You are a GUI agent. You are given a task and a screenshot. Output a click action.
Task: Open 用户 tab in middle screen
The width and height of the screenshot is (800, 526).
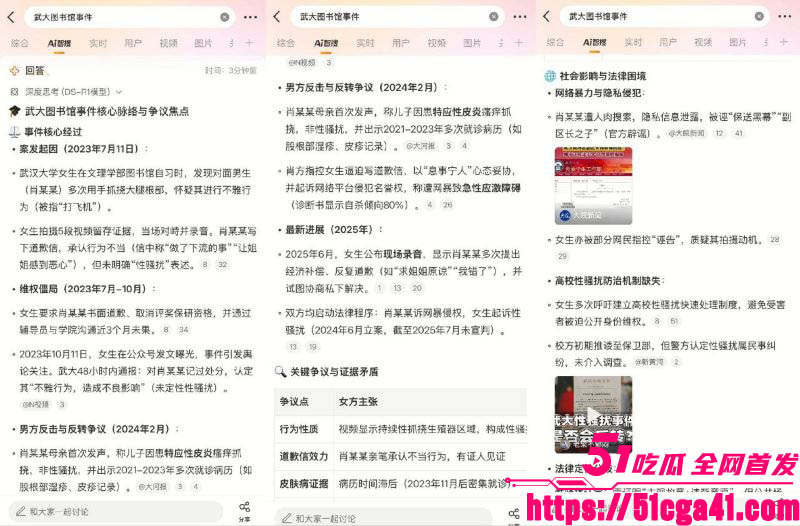[x=401, y=43]
